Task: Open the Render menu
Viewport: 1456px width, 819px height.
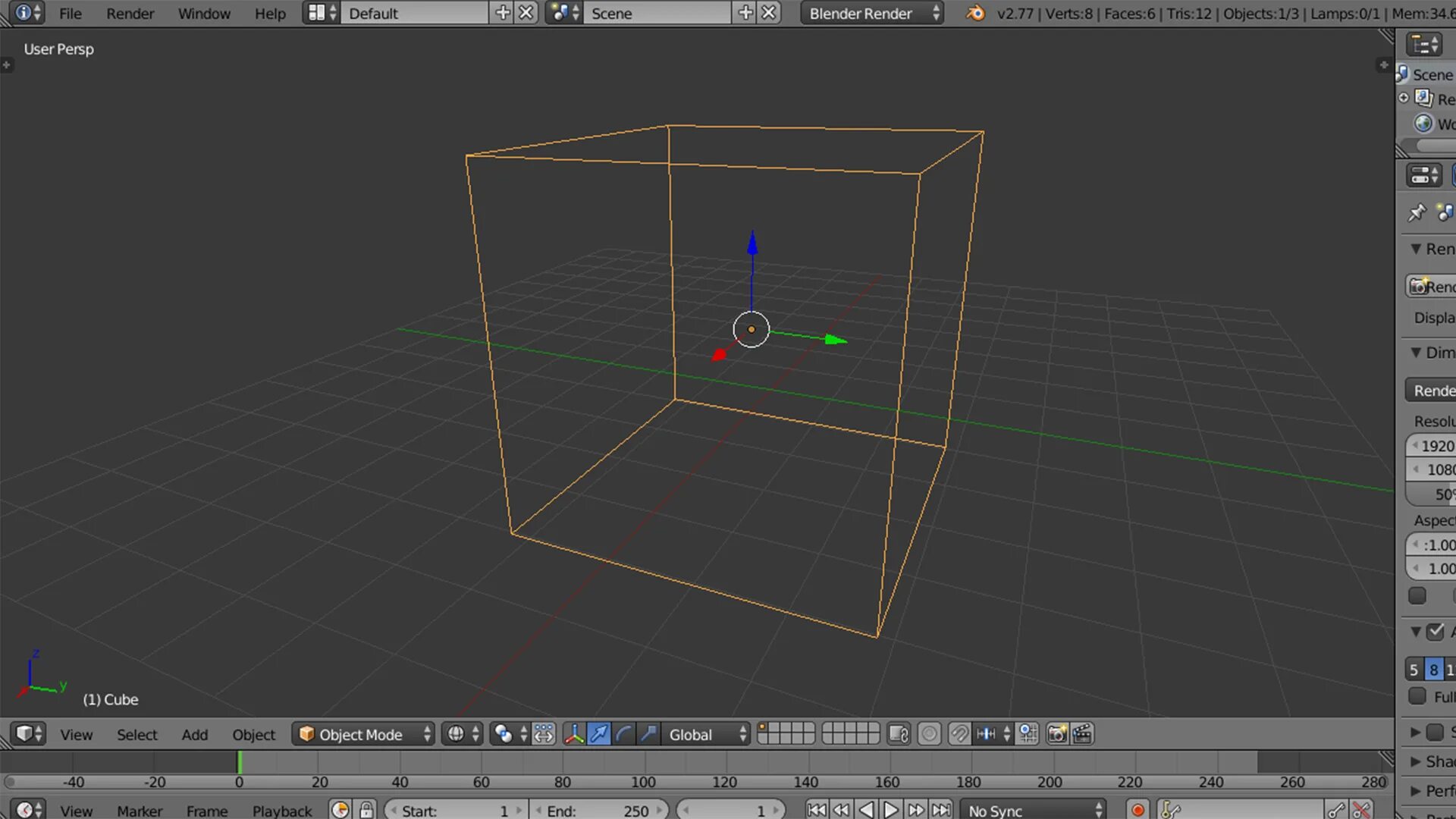Action: click(x=129, y=13)
